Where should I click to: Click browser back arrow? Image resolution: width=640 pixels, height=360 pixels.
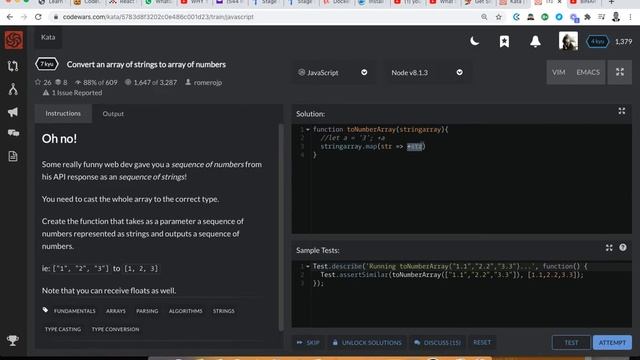tap(10, 17)
